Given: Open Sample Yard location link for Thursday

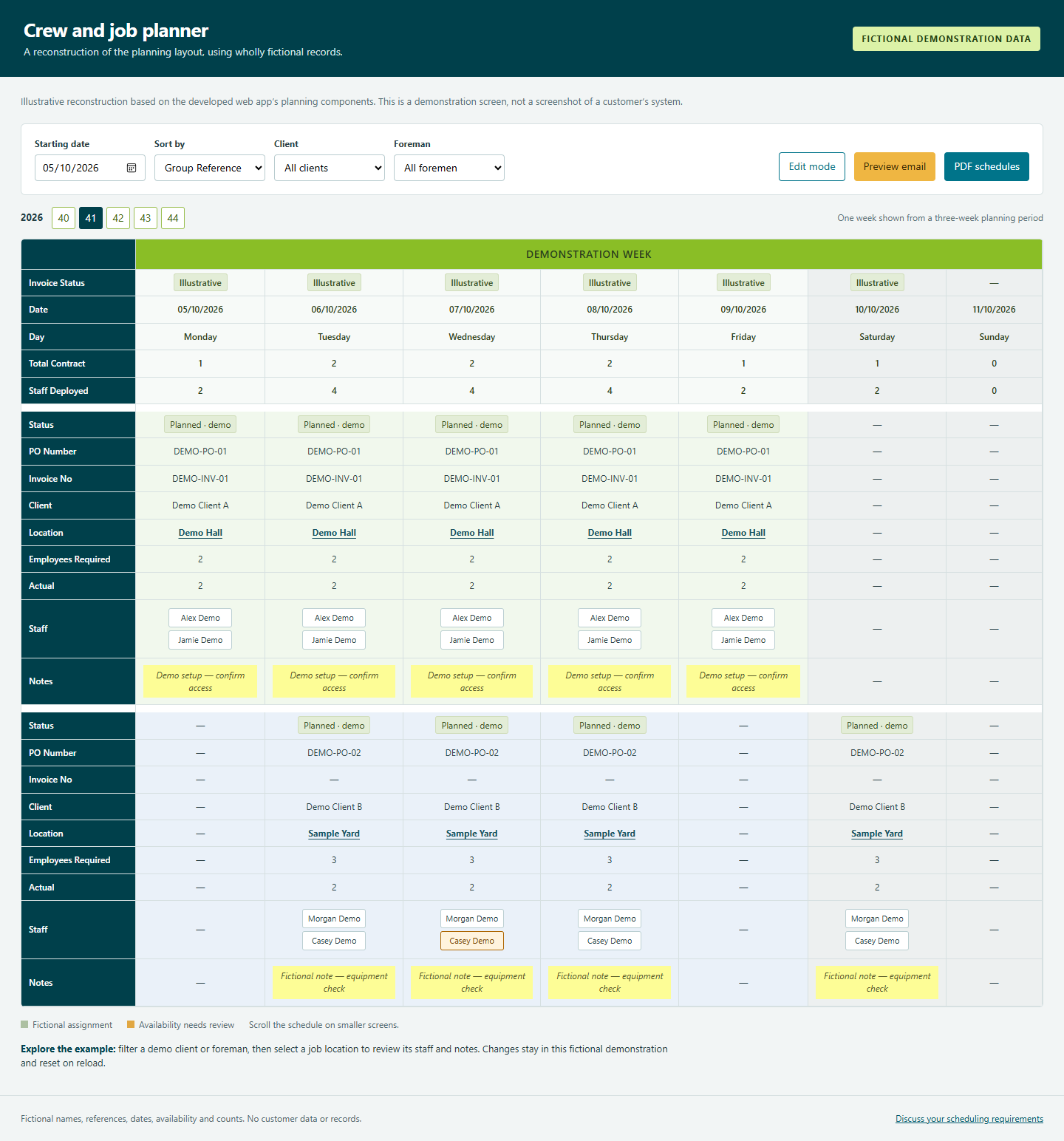Looking at the screenshot, I should click(610, 834).
